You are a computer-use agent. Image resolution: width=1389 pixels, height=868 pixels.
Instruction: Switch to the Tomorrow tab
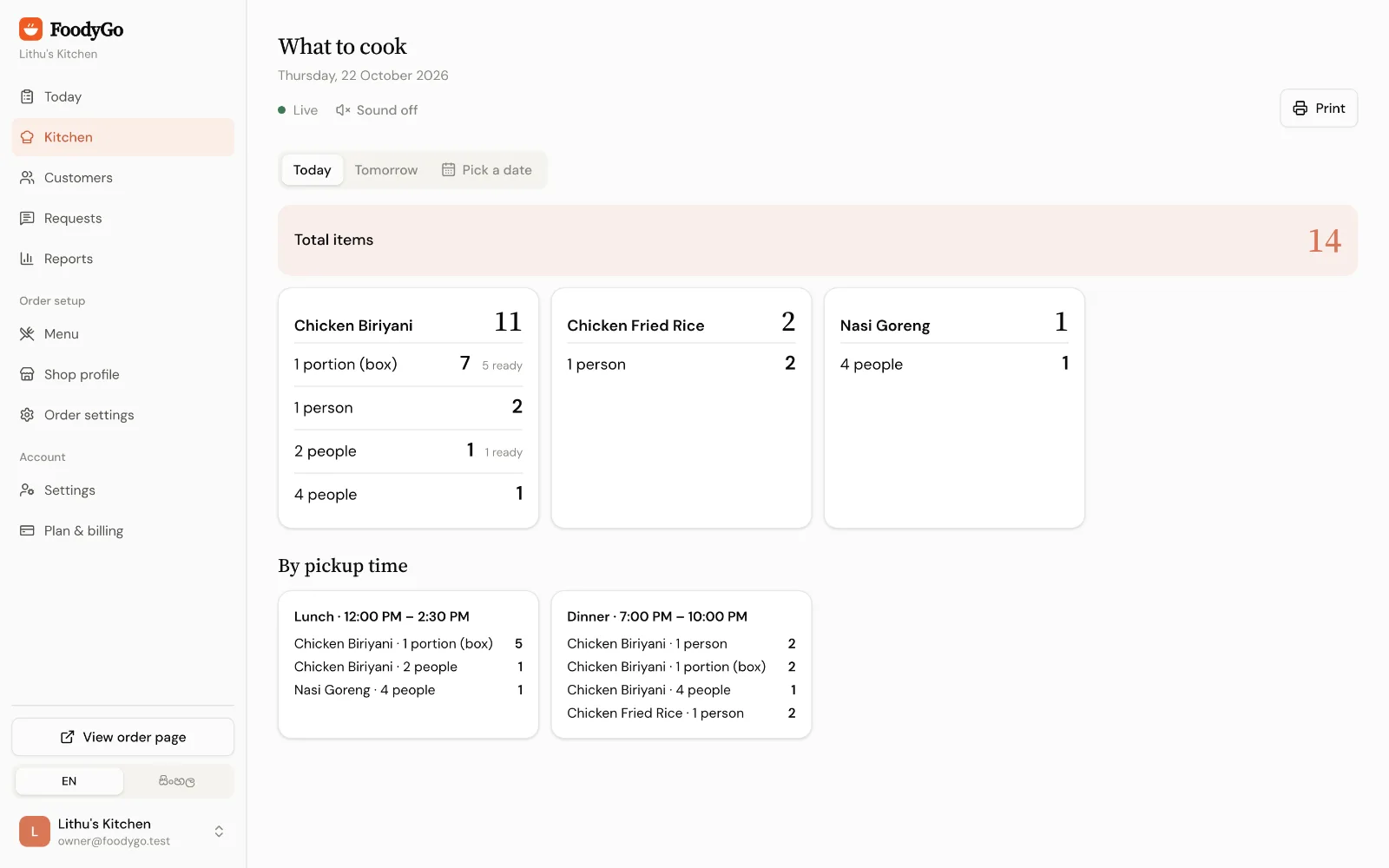(x=386, y=170)
